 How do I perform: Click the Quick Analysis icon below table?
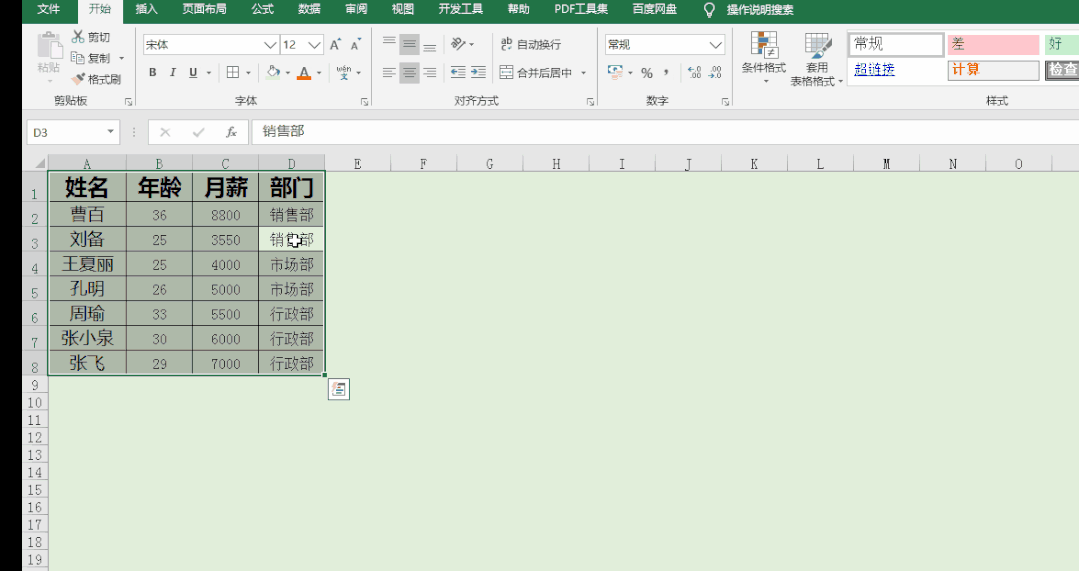click(x=339, y=389)
